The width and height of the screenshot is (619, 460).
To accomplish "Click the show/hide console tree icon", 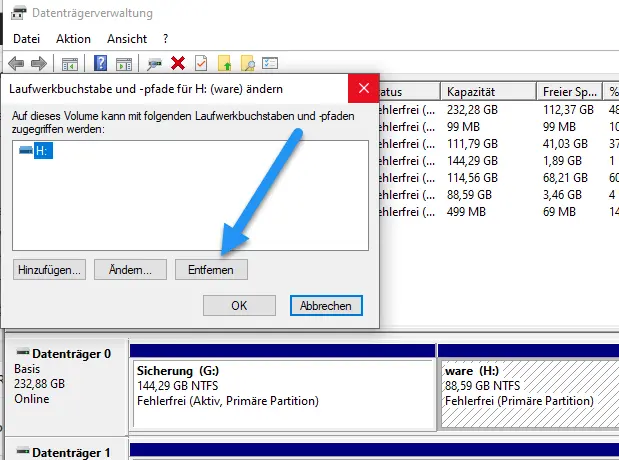I will coord(70,63).
